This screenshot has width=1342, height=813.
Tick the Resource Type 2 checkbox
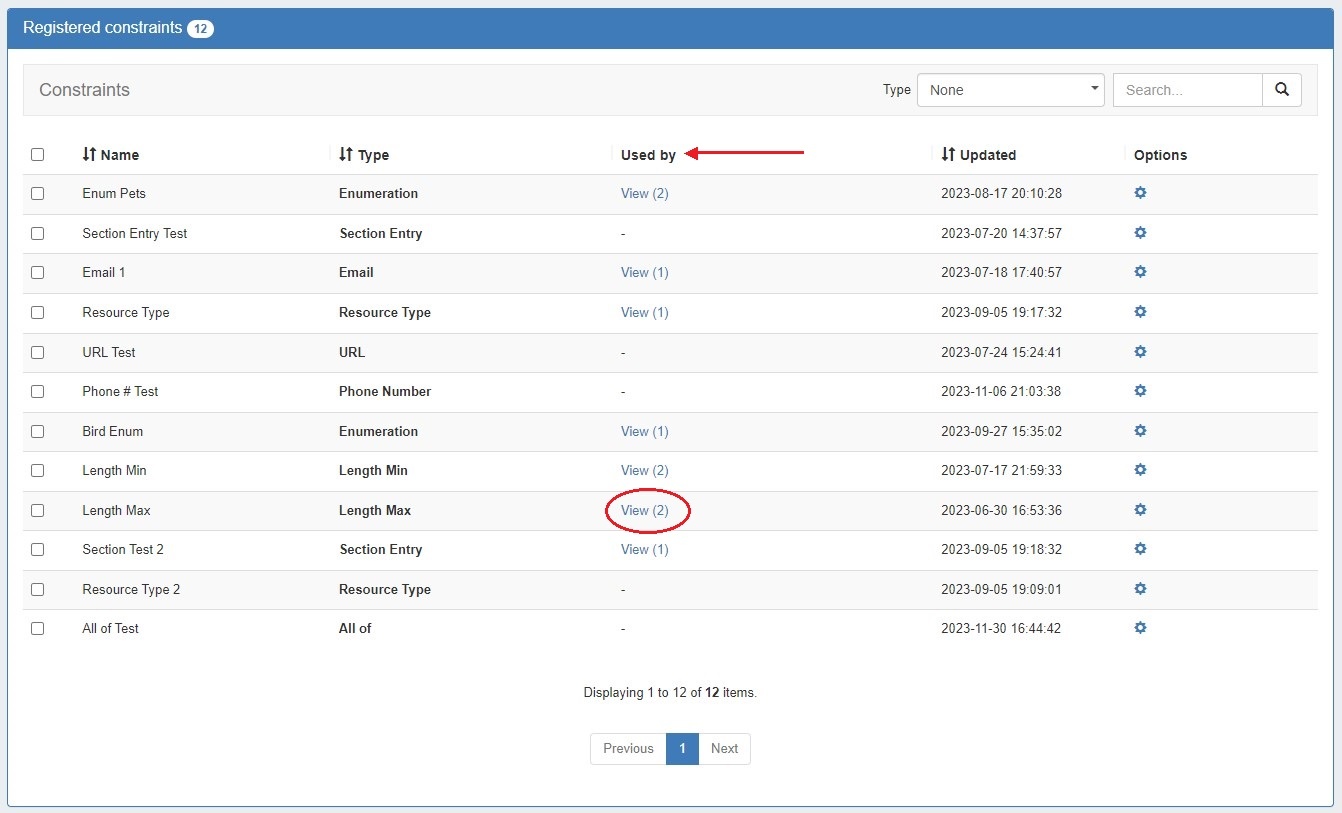click(38, 589)
